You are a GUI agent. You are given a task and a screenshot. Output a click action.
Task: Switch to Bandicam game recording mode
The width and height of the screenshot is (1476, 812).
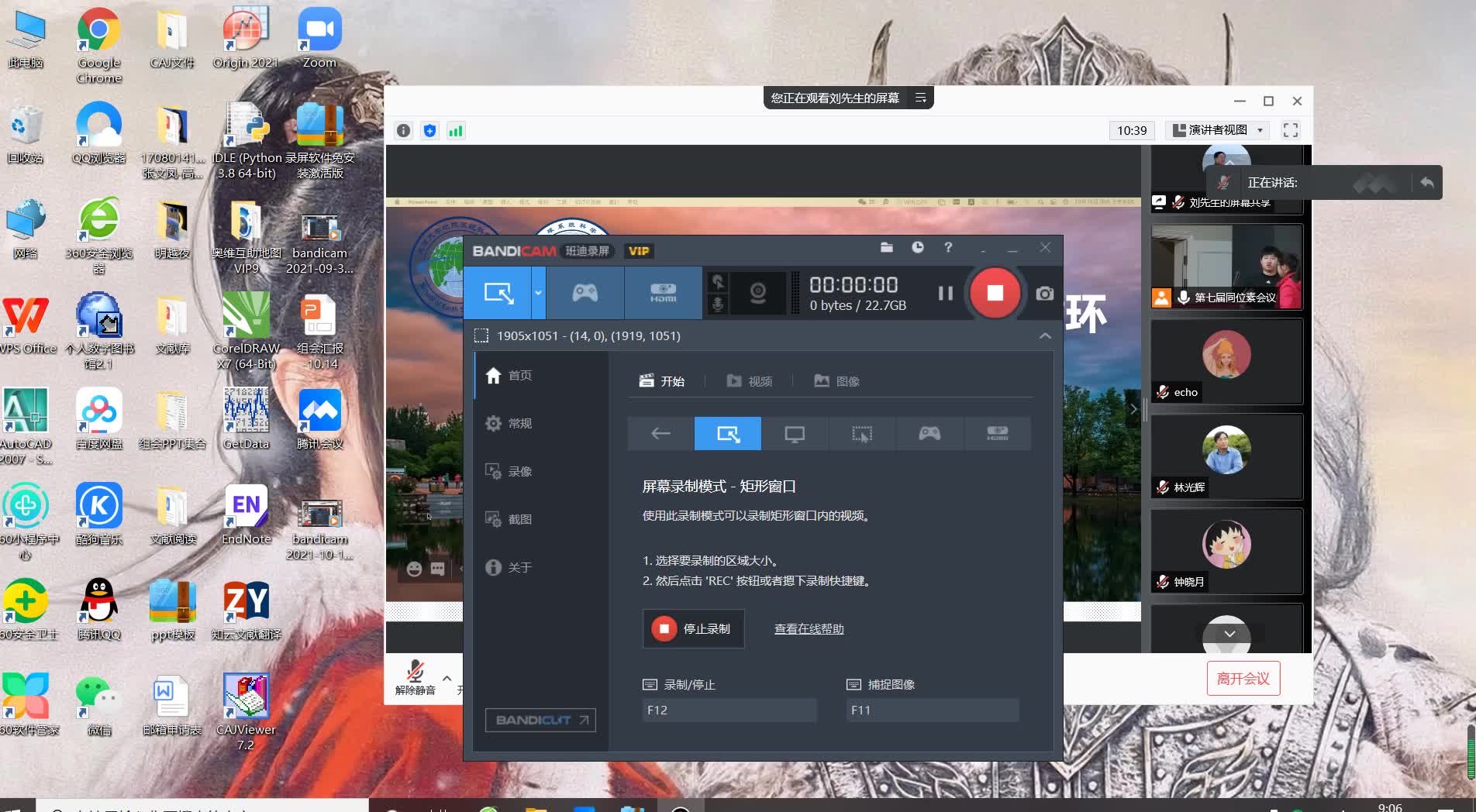tap(585, 293)
